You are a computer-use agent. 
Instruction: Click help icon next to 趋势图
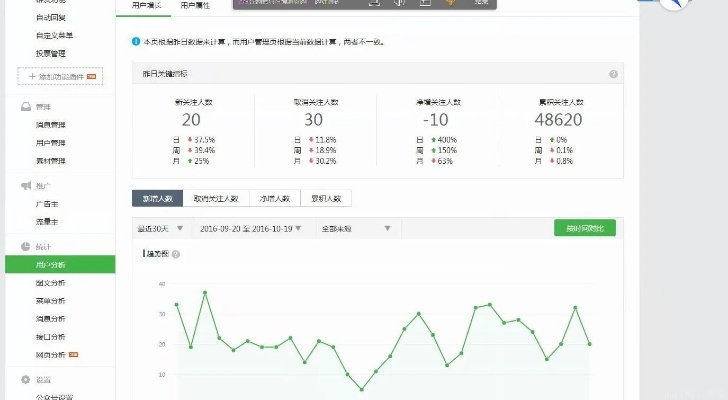pos(176,255)
